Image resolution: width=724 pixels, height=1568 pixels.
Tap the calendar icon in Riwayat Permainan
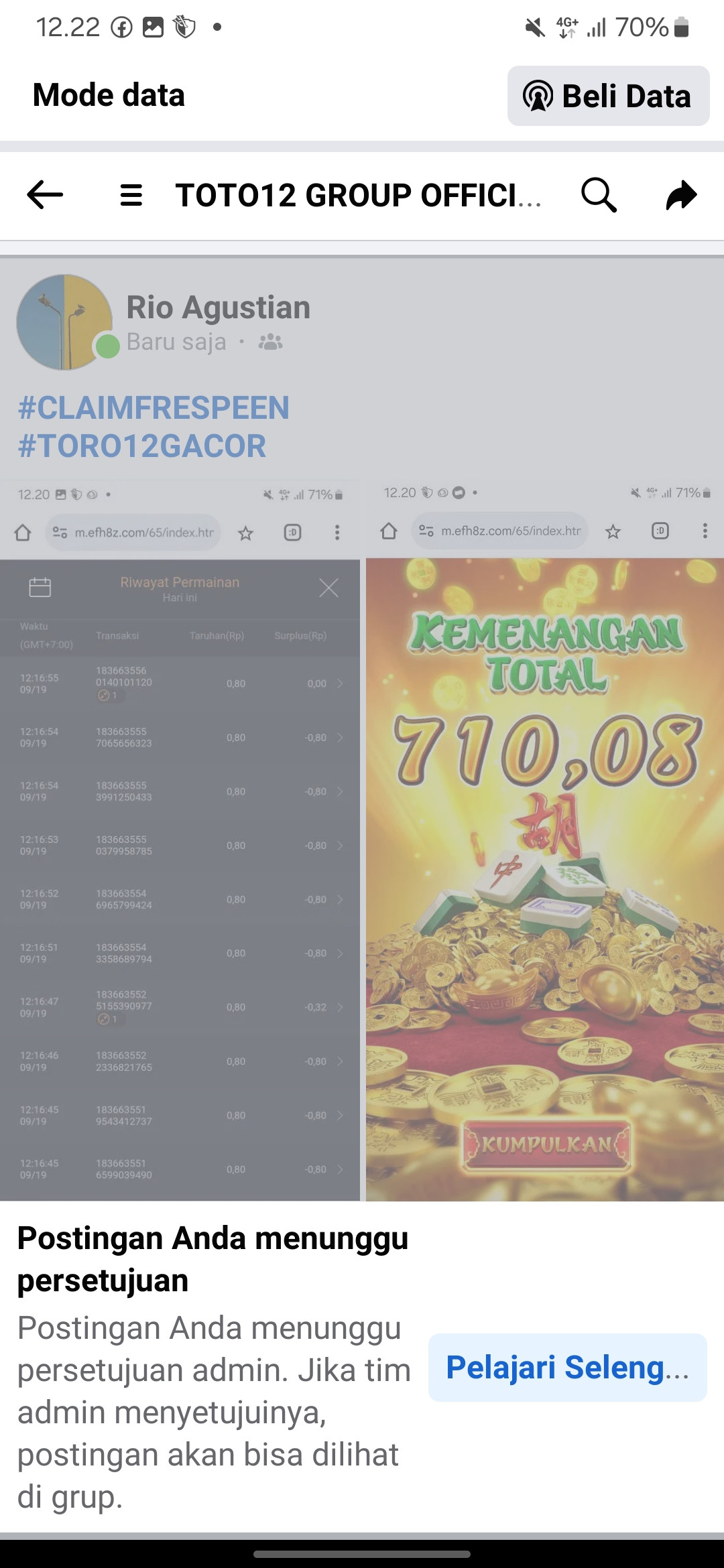40,587
